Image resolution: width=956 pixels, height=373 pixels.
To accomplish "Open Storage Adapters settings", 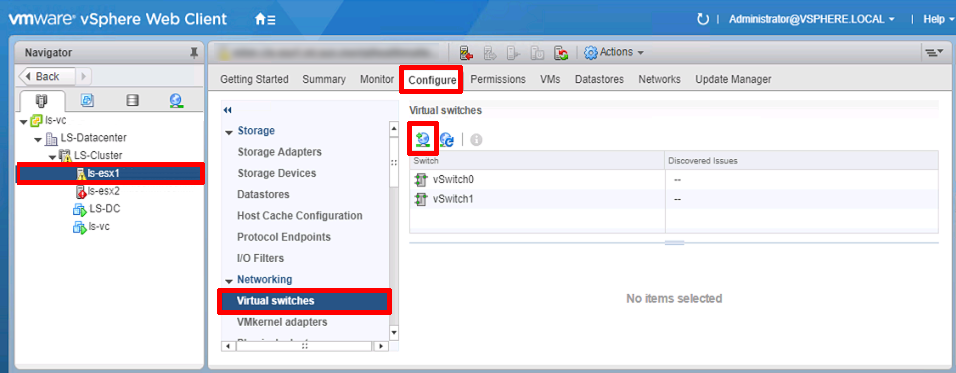I will point(279,152).
